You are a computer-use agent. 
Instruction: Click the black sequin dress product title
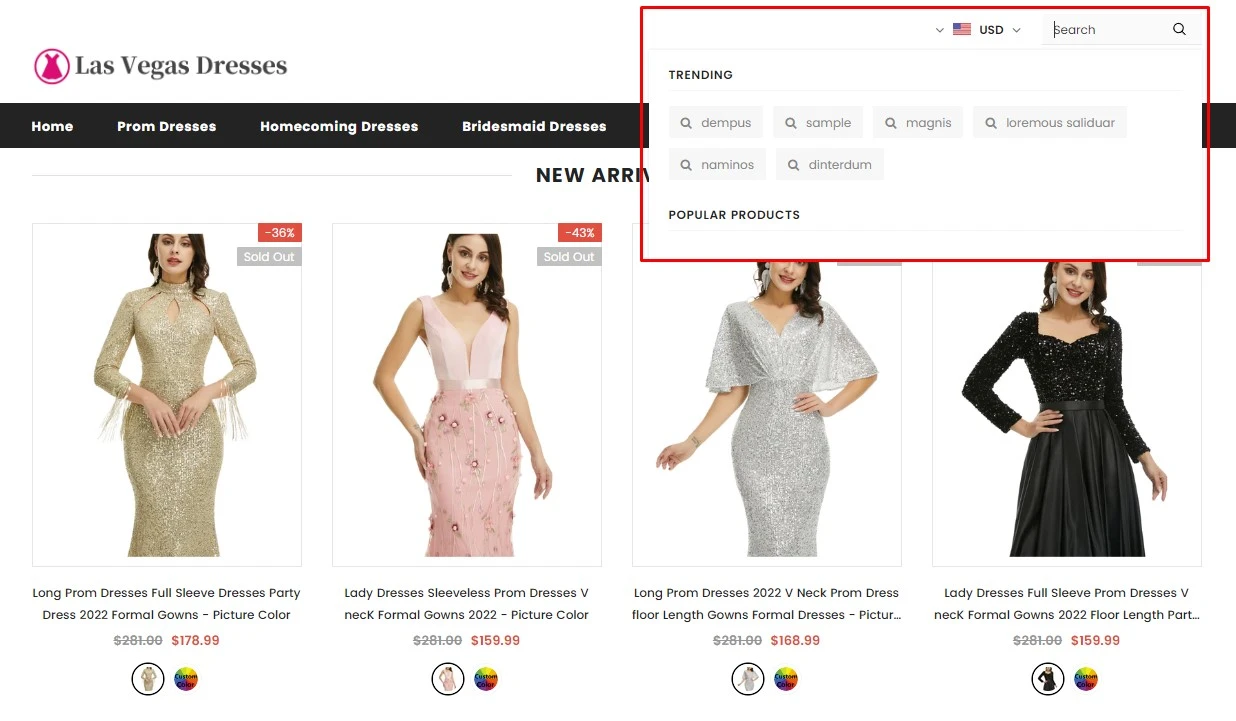click(1066, 603)
